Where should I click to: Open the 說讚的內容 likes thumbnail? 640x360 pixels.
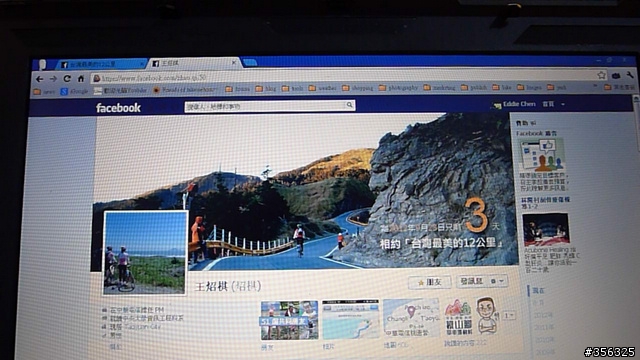[x=471, y=316]
